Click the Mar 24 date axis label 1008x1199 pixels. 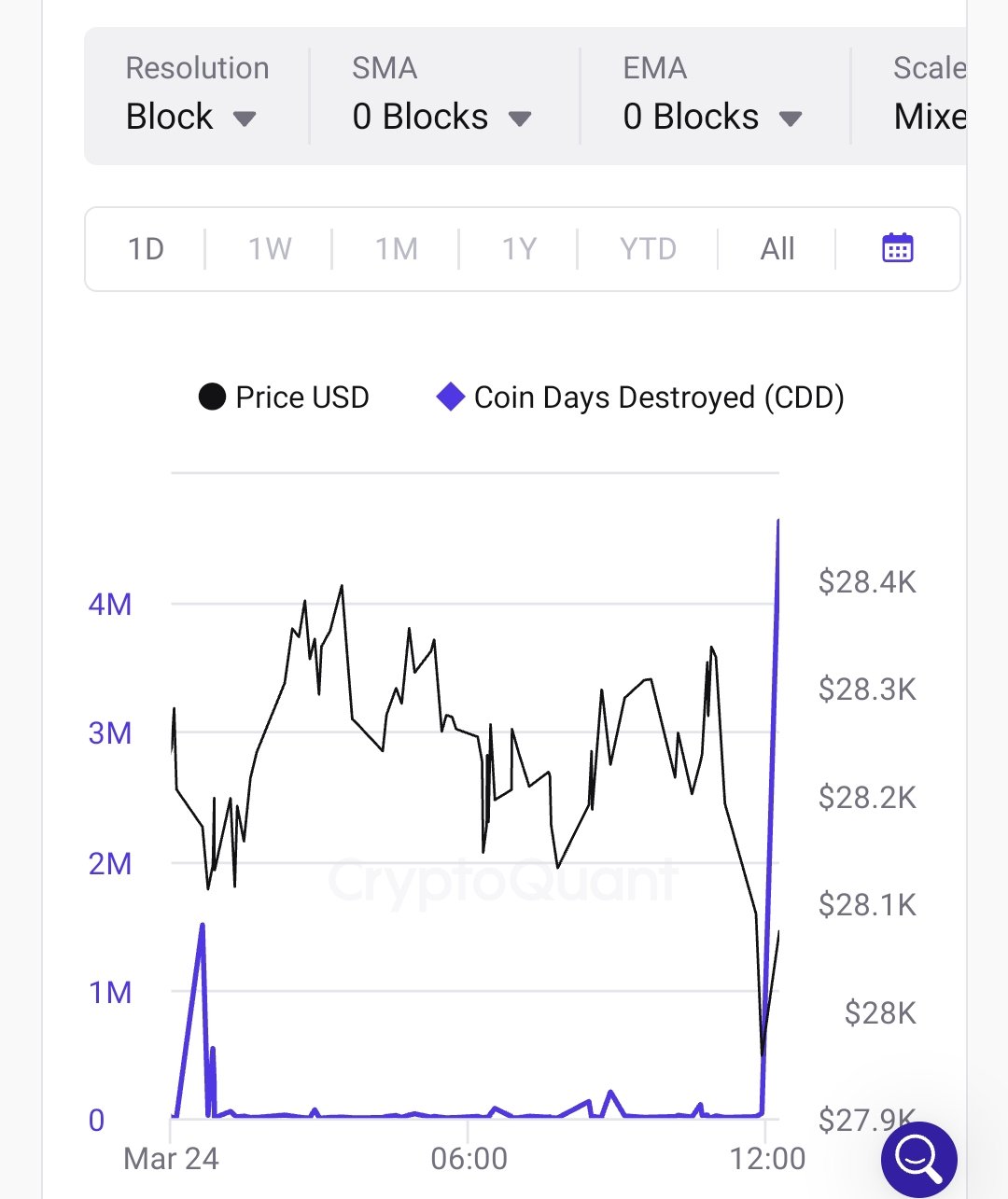171,1159
